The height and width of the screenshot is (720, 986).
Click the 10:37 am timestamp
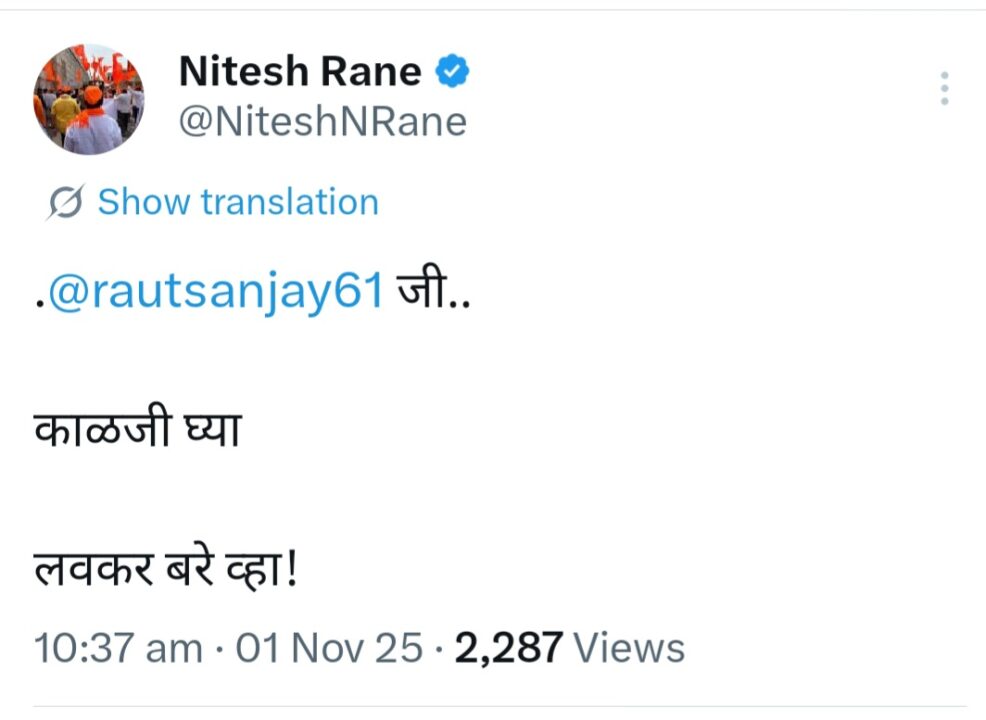click(x=118, y=648)
